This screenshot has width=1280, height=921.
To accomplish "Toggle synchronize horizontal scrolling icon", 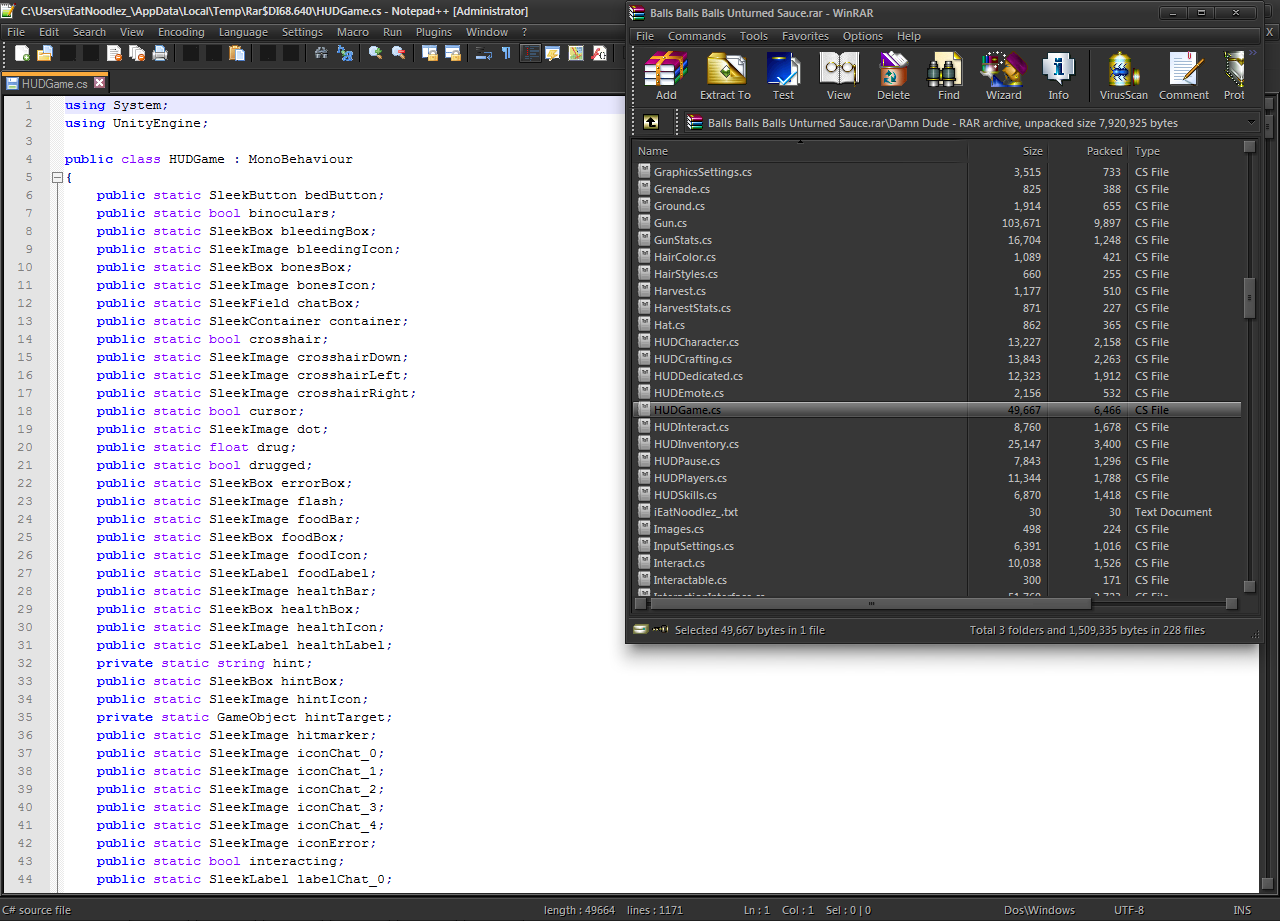I will (453, 53).
